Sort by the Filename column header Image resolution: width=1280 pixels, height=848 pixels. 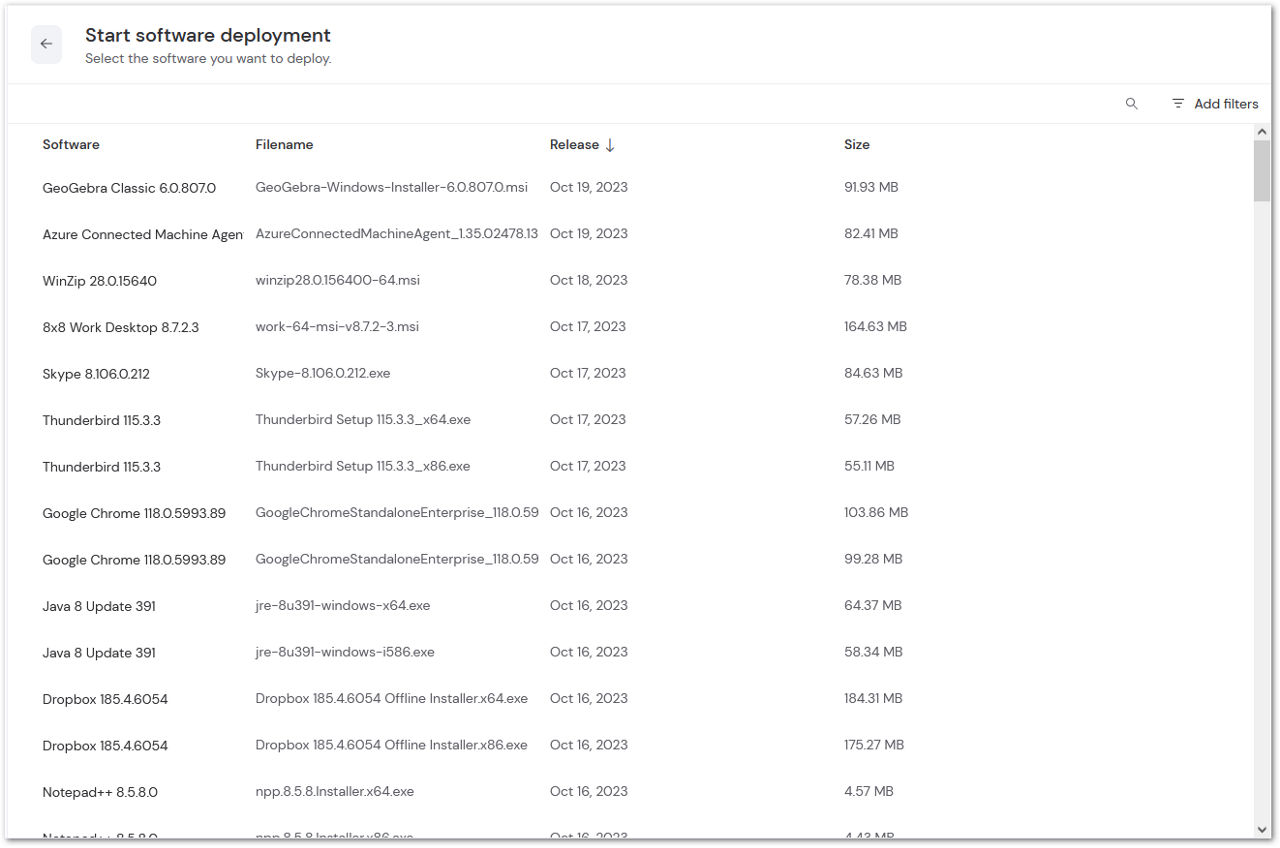284,145
